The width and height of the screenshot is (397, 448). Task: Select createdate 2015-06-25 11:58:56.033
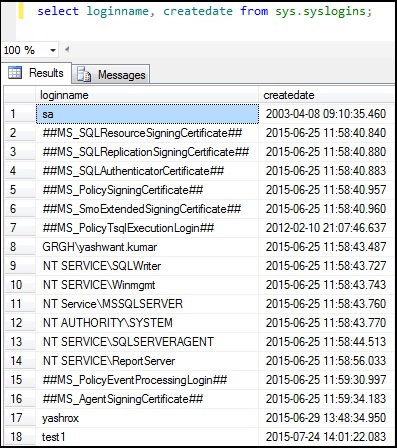pos(326,361)
